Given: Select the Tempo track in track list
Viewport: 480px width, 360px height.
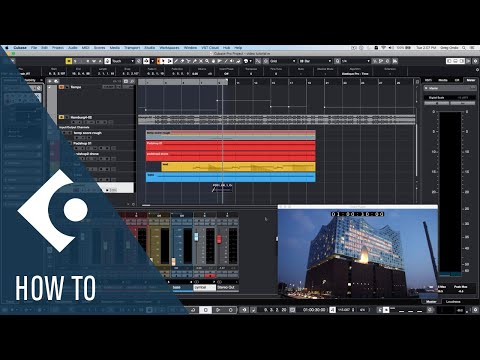Looking at the screenshot, I should 97,100.
